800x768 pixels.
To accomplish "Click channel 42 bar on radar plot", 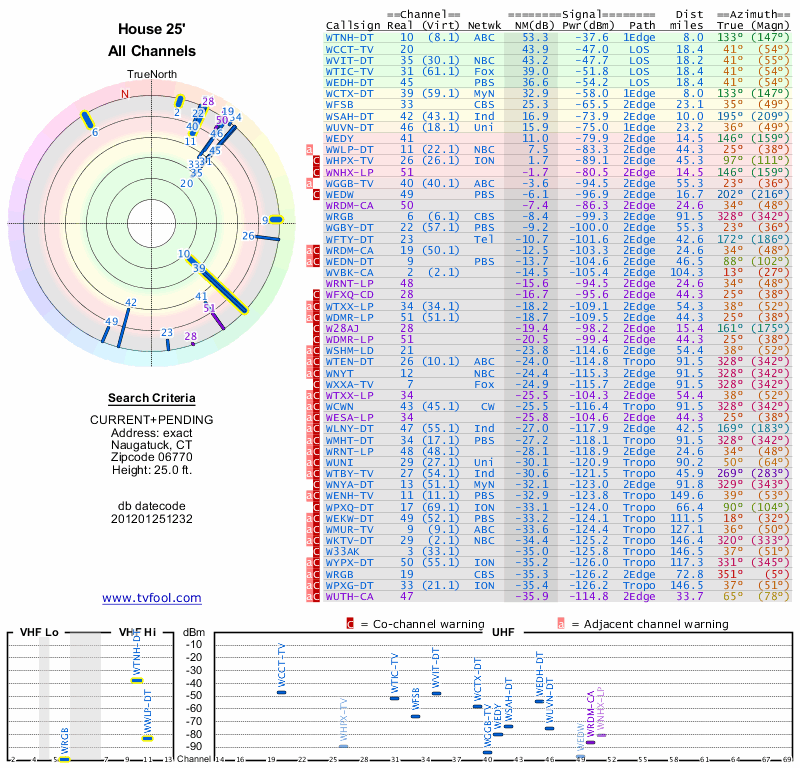I will tap(123, 328).
